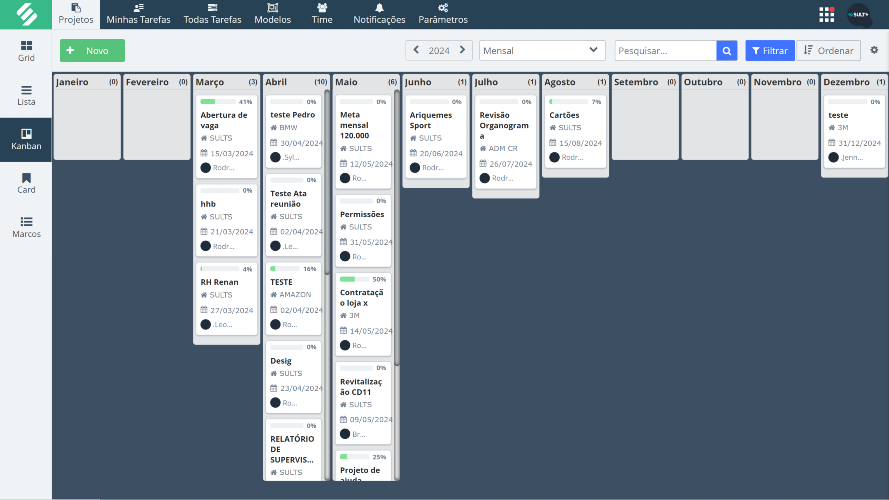889x500 pixels.
Task: Open the Permissões card
Action: (363, 231)
